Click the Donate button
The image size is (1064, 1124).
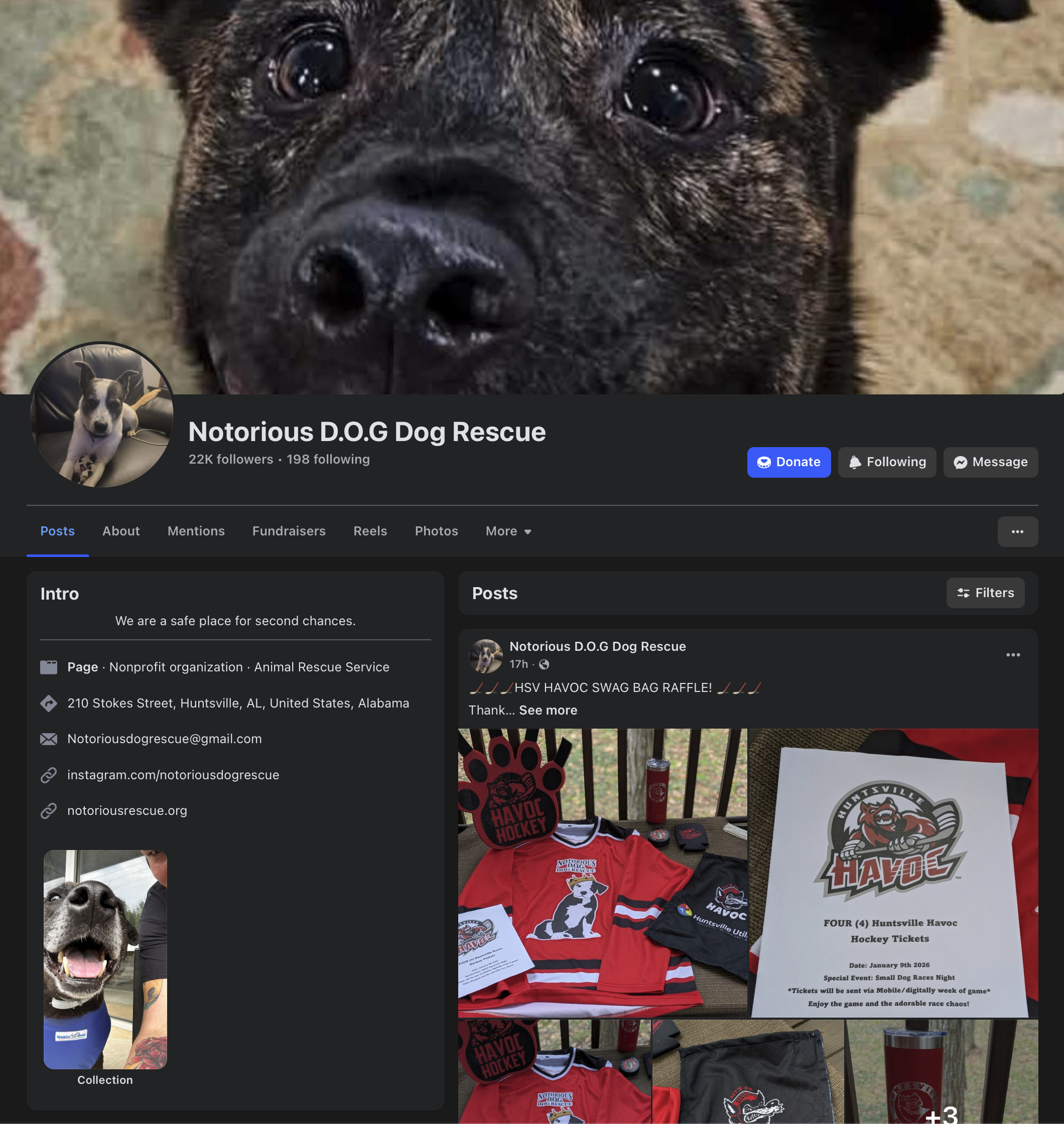click(x=788, y=462)
